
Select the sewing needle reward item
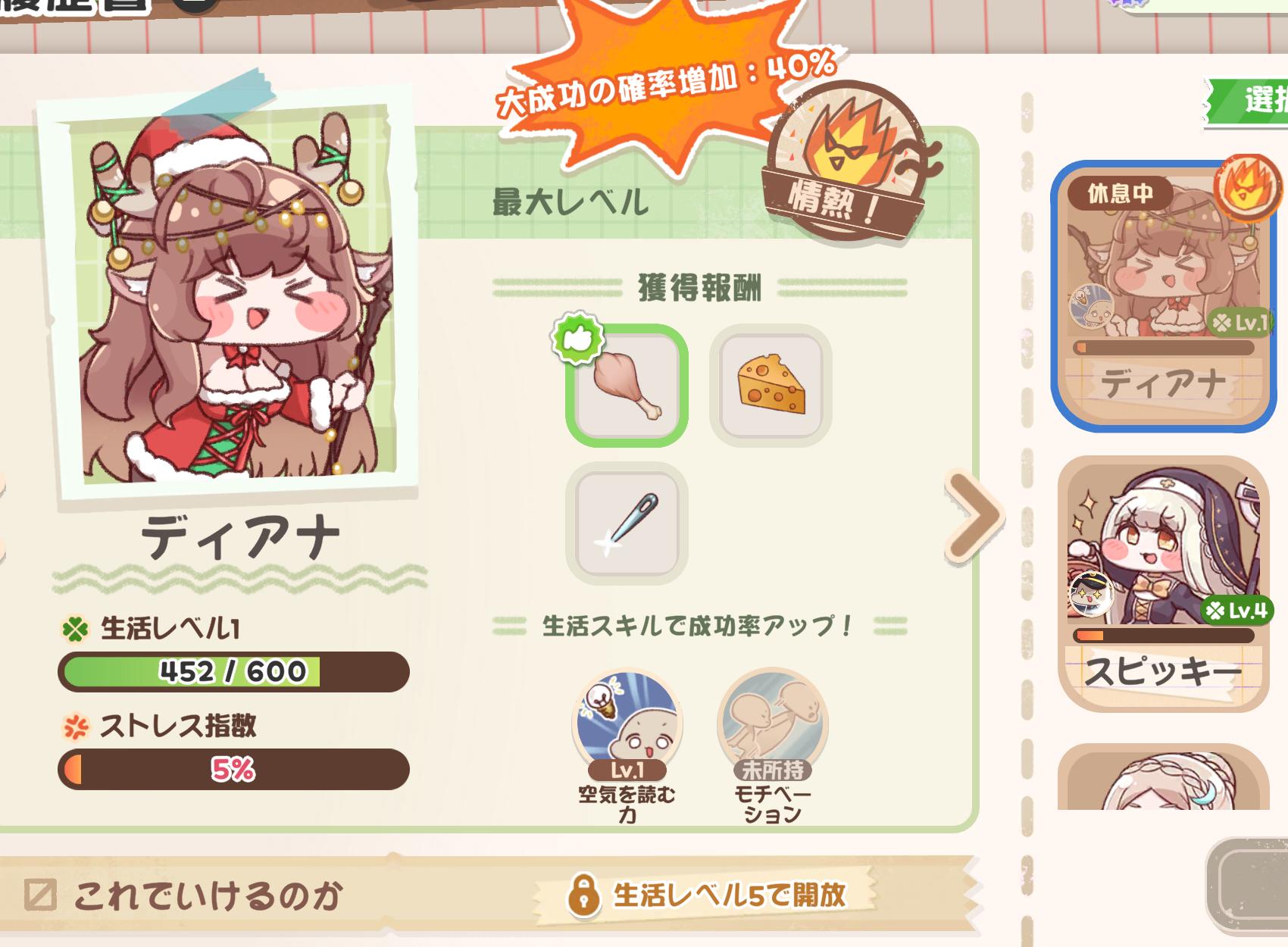tap(627, 523)
